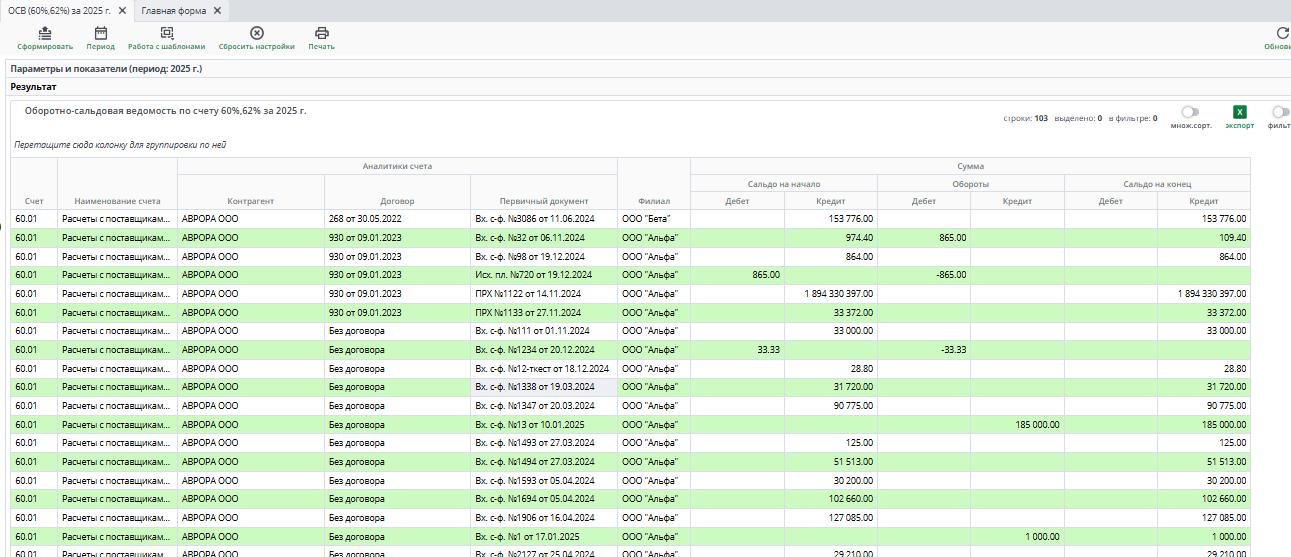The width and height of the screenshot is (1291, 557).
Task: Click the Договор column header
Action: (x=397, y=201)
